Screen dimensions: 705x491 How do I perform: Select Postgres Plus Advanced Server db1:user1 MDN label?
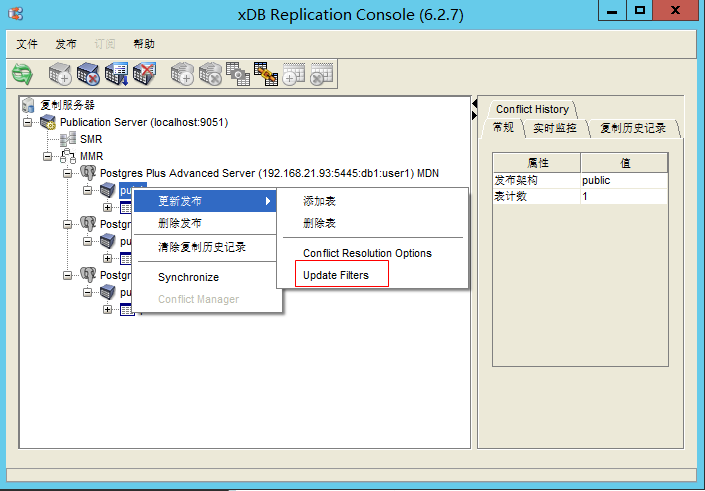click(x=269, y=173)
